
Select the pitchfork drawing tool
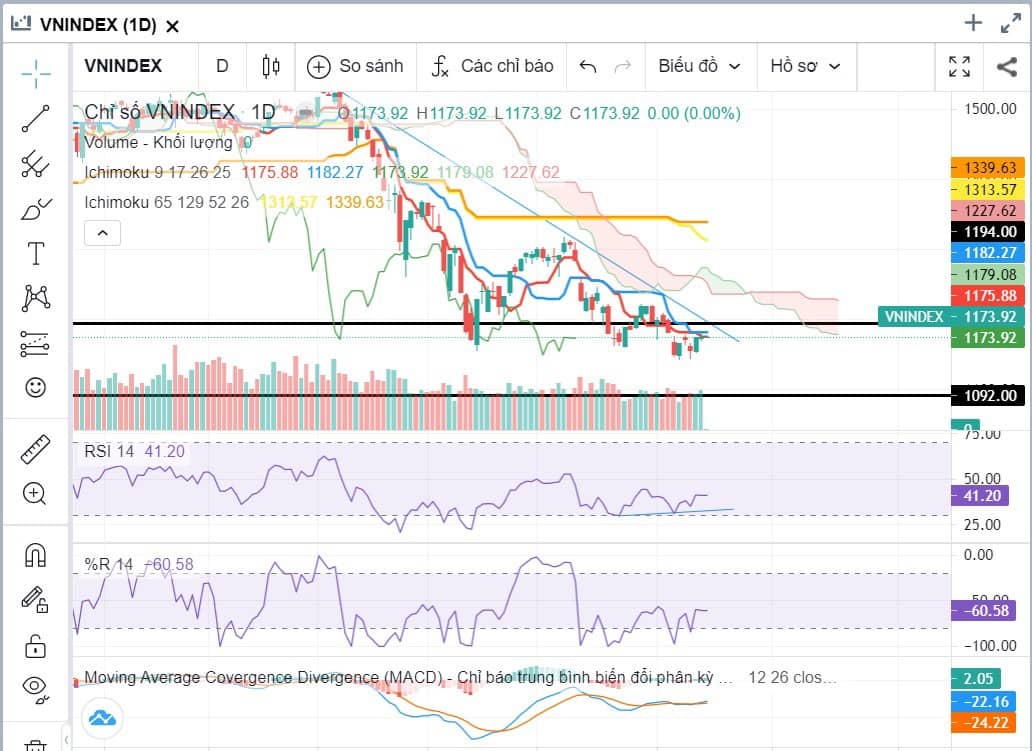(36, 164)
